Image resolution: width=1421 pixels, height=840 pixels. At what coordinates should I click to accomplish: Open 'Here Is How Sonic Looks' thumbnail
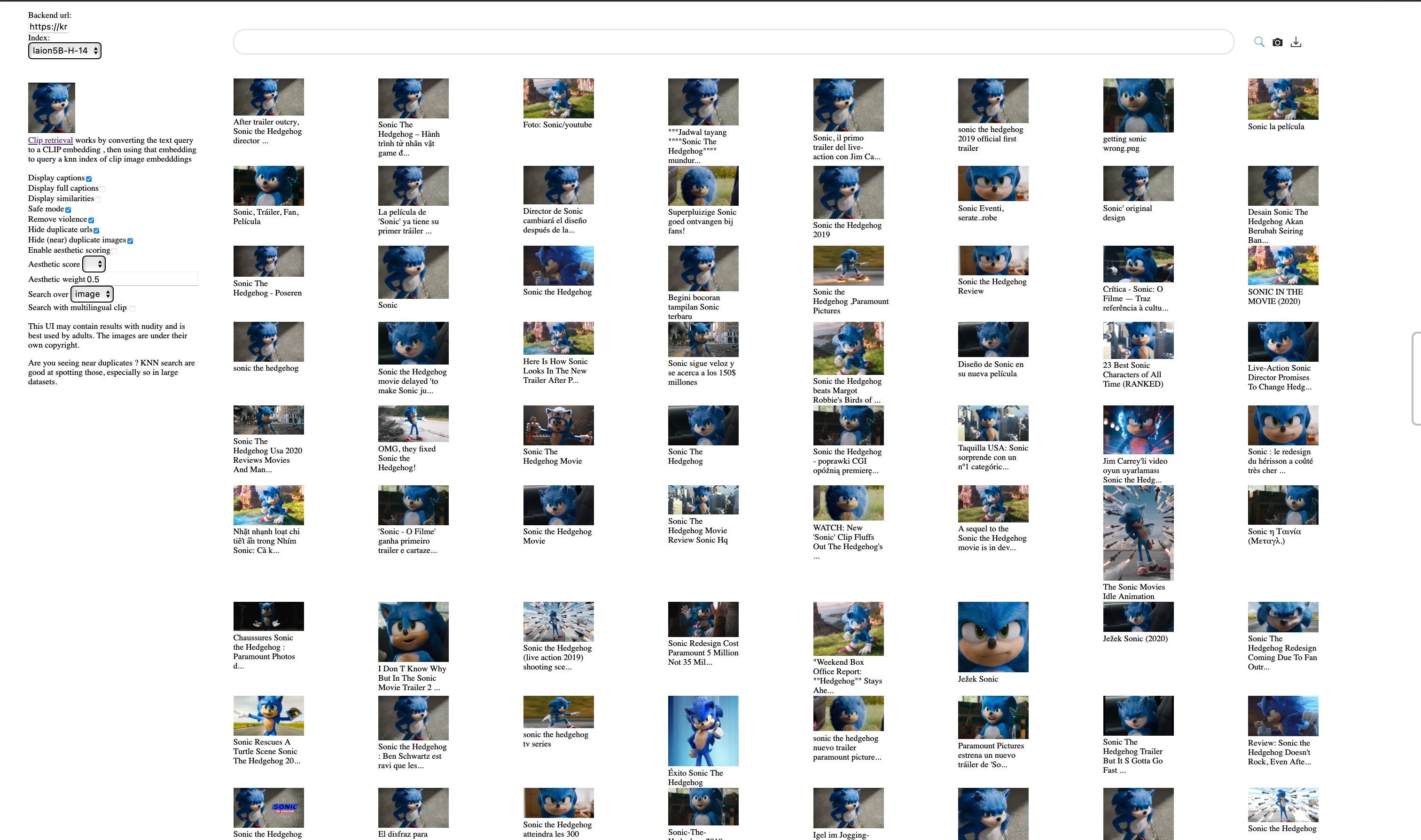point(558,339)
